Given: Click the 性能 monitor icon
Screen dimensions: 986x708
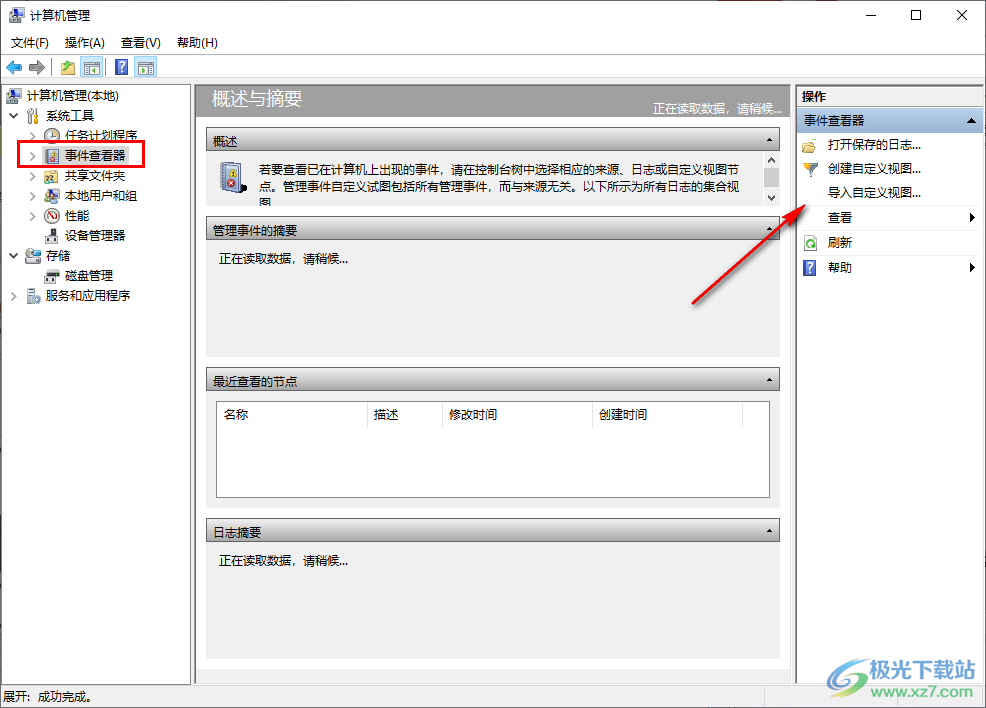Looking at the screenshot, I should click(x=52, y=216).
